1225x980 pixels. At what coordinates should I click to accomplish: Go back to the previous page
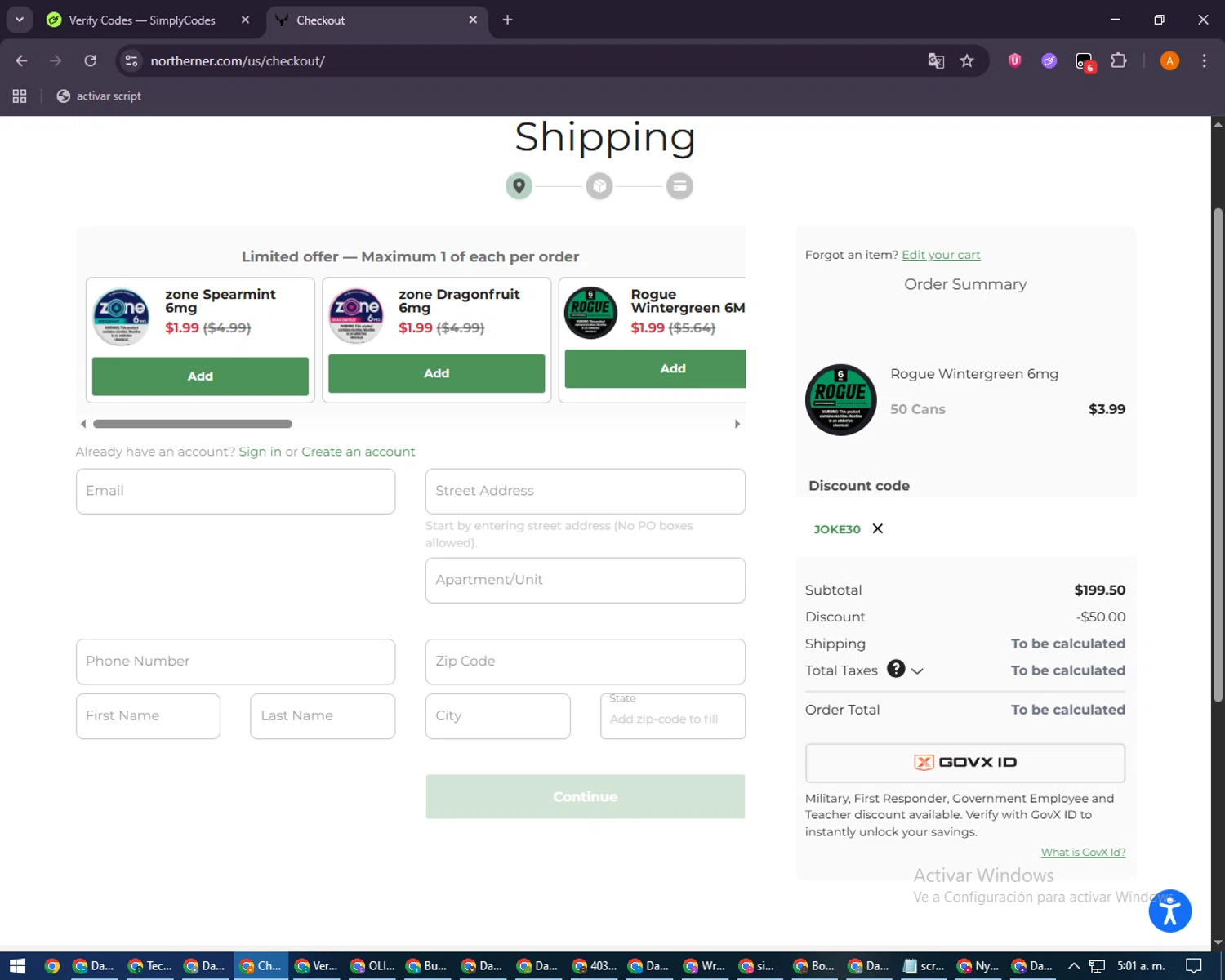21,60
